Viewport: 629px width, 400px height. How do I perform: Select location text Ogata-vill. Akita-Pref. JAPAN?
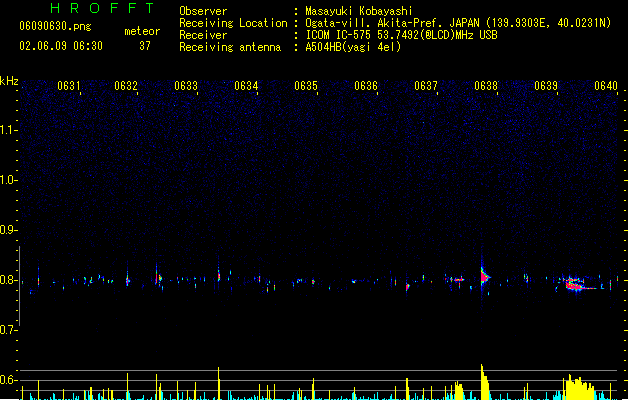tap(392, 23)
